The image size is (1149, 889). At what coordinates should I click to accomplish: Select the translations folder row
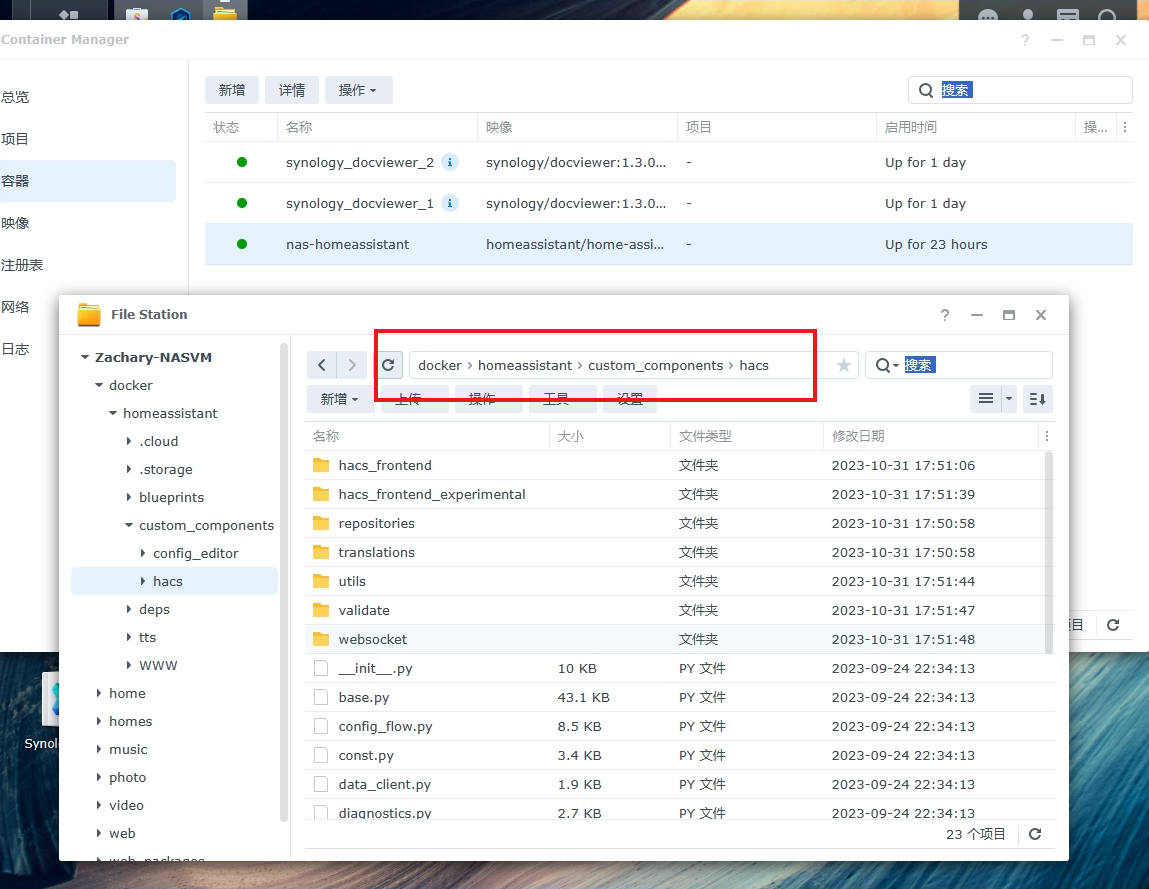[676, 552]
